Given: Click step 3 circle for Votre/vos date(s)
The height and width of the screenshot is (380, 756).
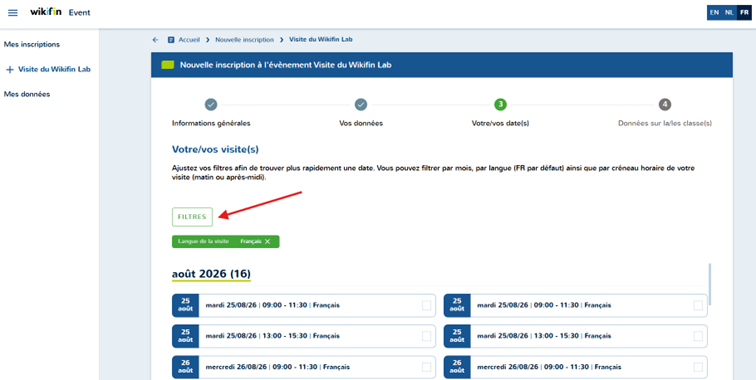Looking at the screenshot, I should coord(500,104).
